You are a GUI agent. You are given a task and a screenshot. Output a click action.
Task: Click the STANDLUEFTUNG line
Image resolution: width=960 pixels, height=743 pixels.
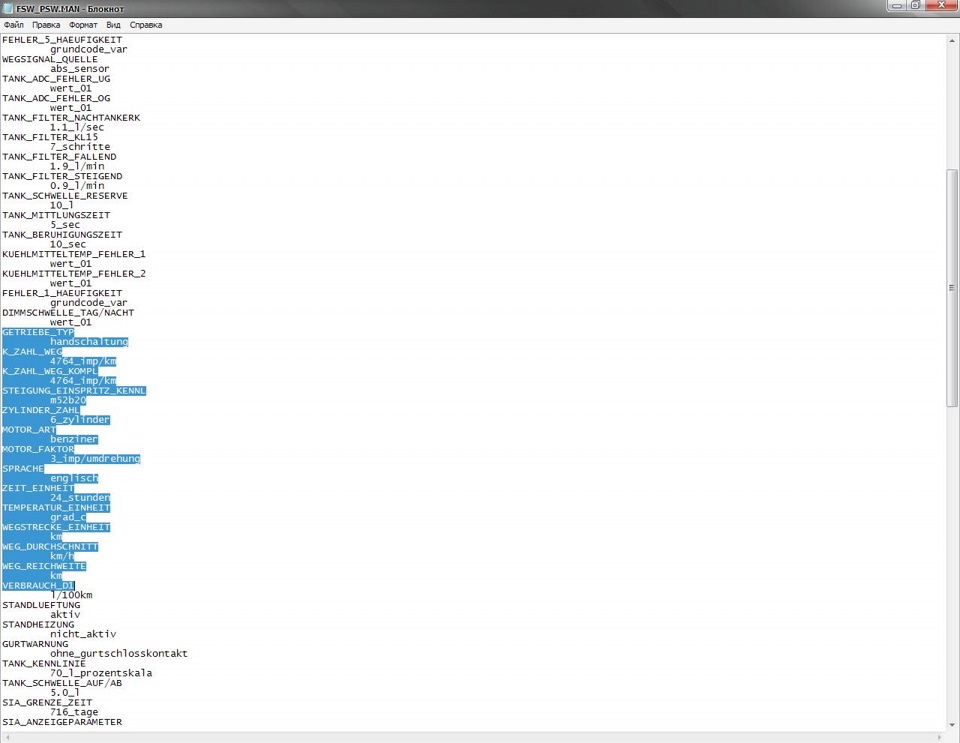point(41,605)
